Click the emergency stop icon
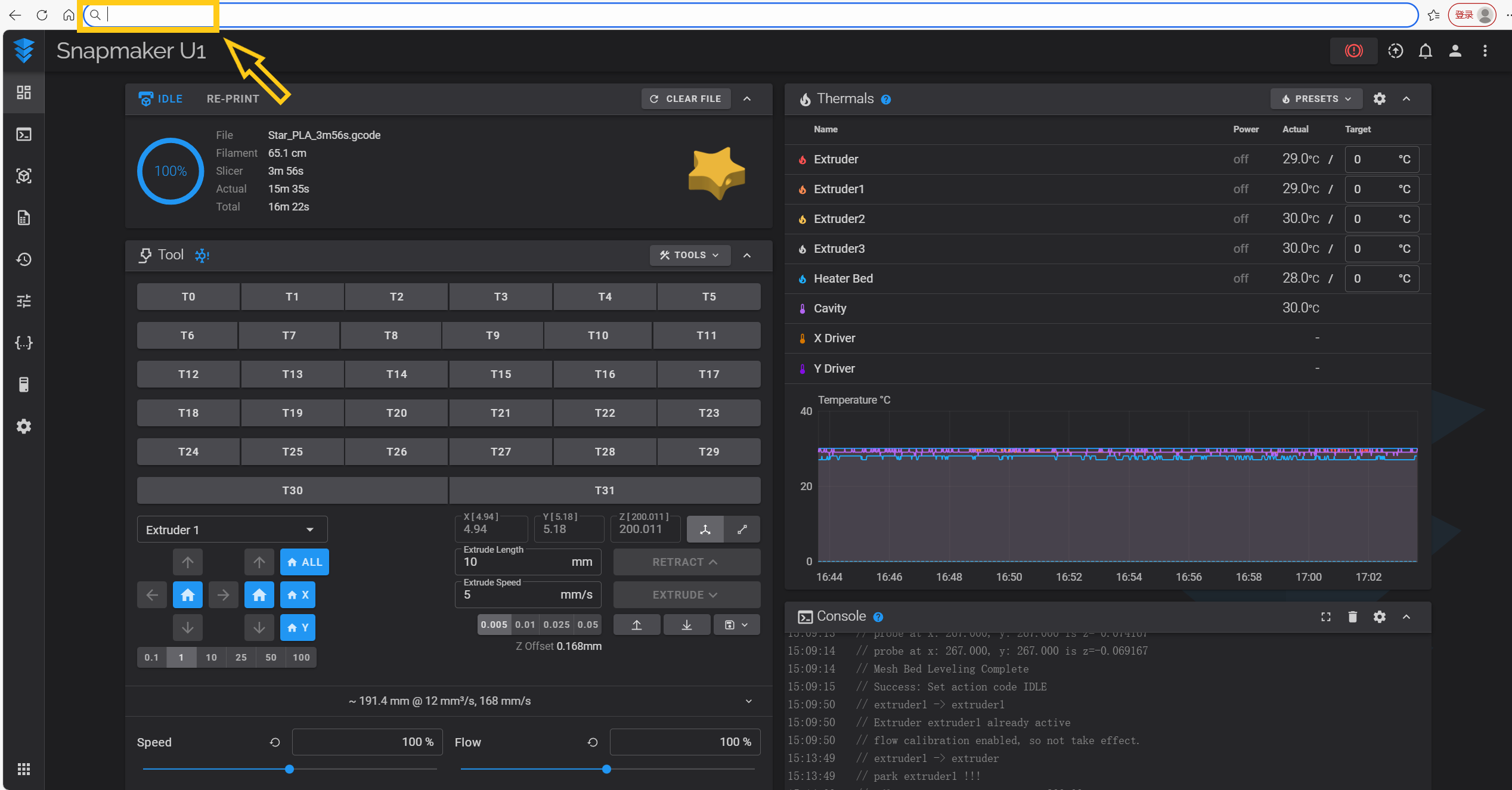The height and width of the screenshot is (790, 1512). [1353, 51]
